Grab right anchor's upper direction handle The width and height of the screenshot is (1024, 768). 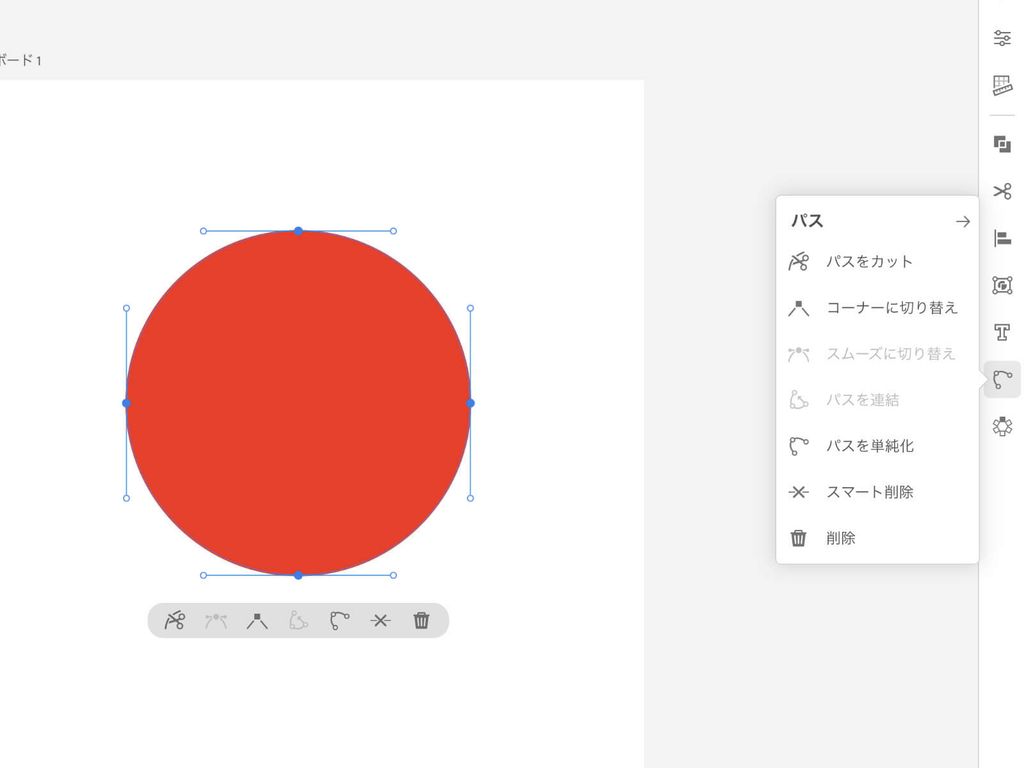[x=470, y=308]
